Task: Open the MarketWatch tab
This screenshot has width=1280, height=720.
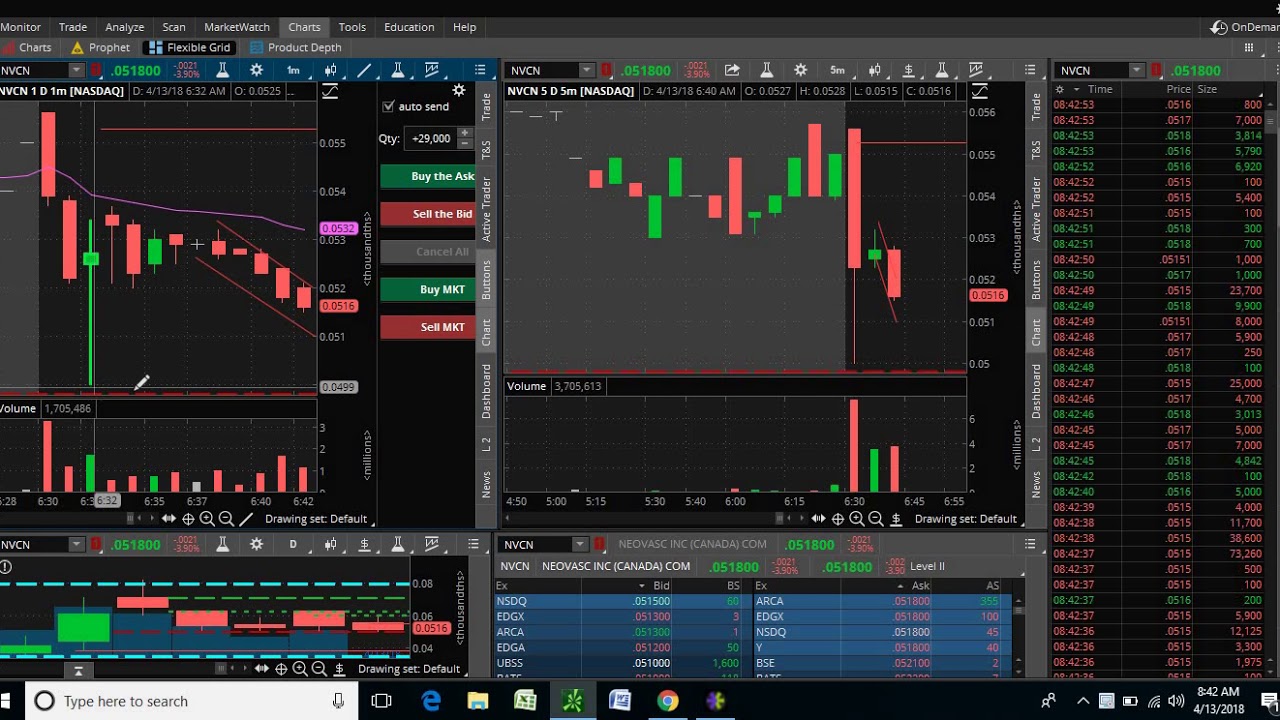Action: click(237, 27)
